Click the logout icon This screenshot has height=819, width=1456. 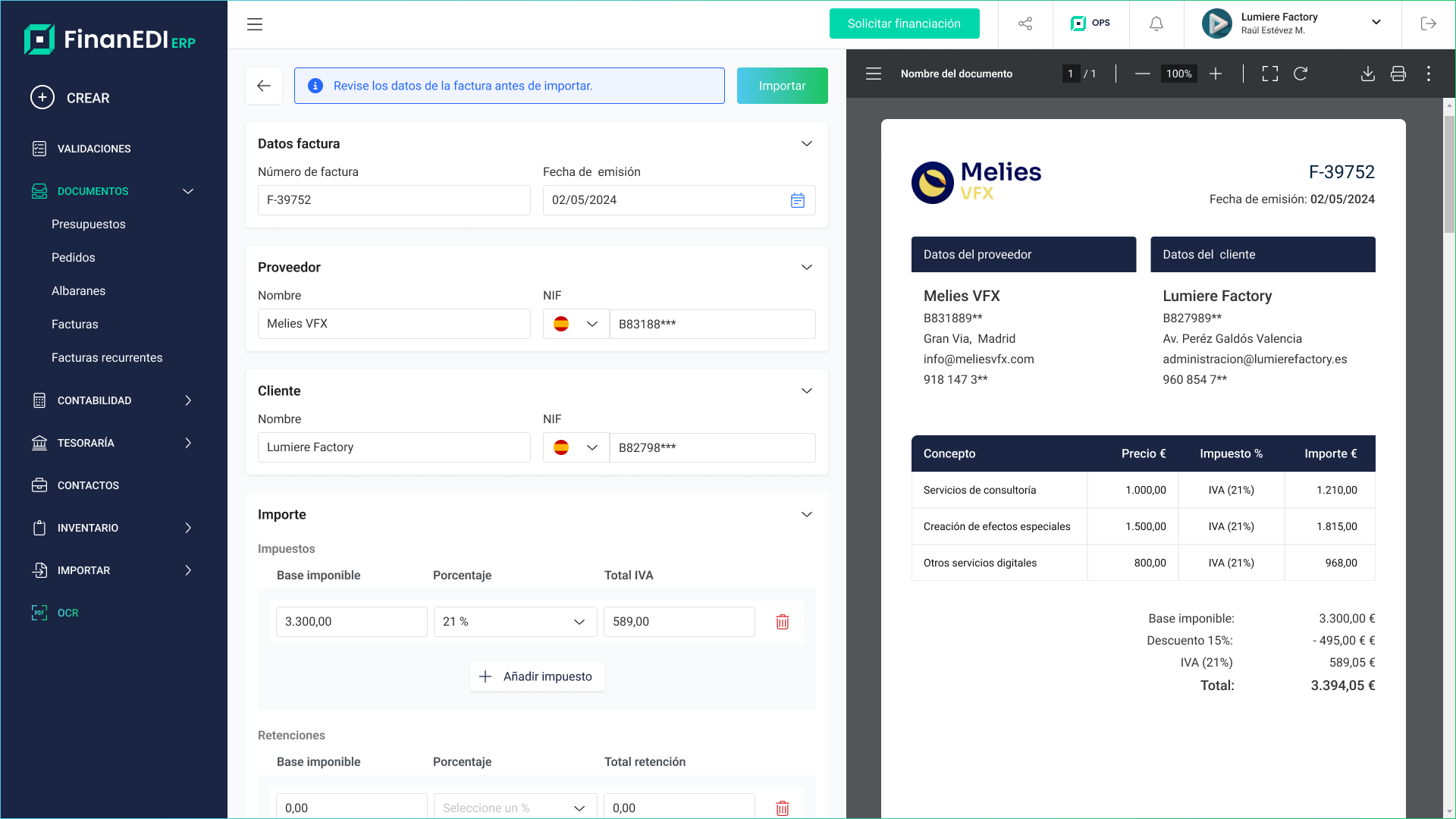[1428, 24]
